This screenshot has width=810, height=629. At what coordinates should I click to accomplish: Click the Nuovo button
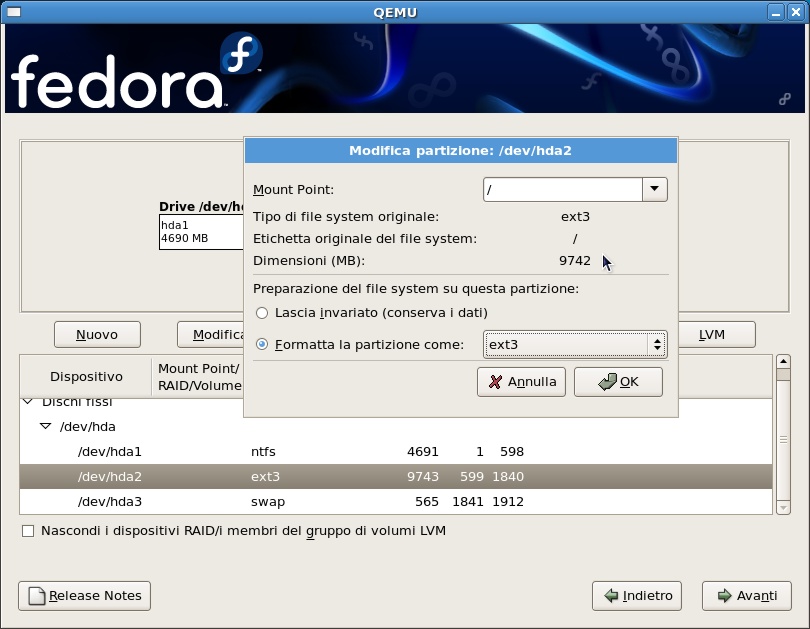coord(97,335)
